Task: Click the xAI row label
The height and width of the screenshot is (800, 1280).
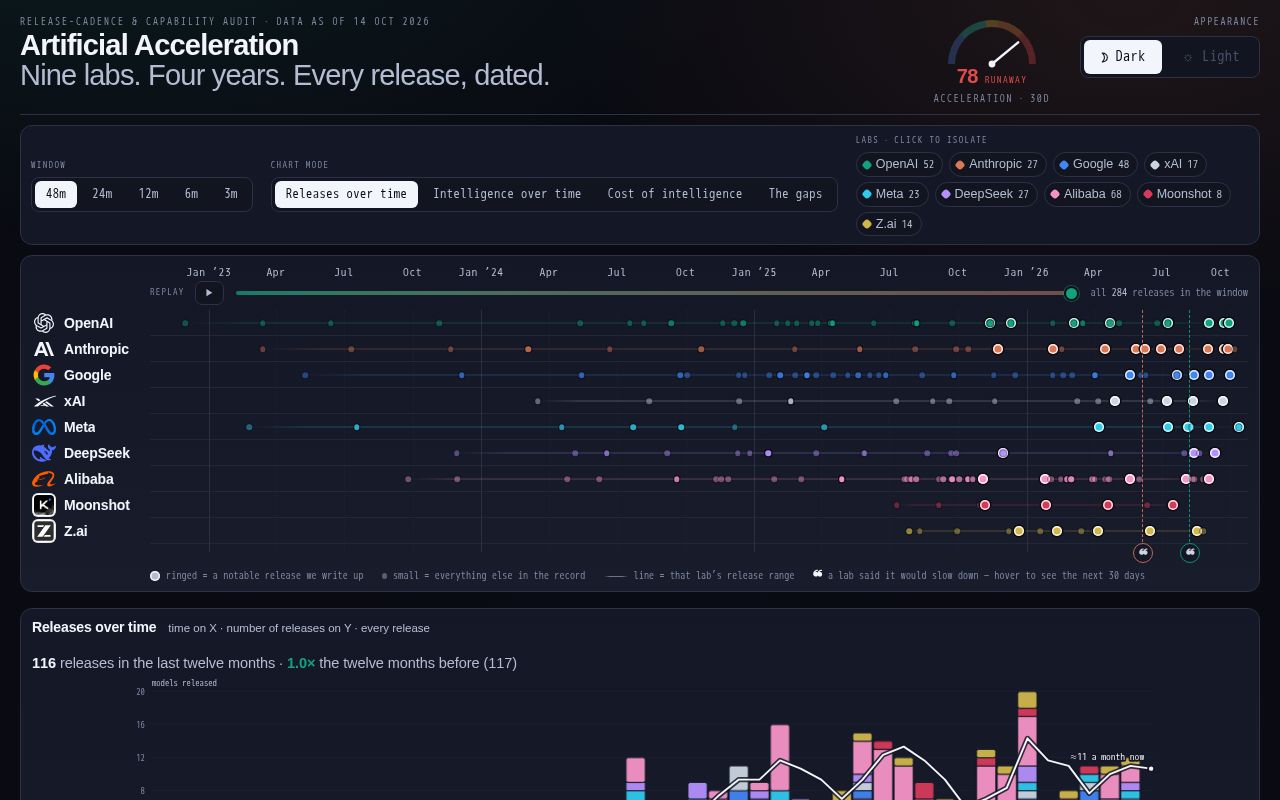Action: [x=74, y=401]
